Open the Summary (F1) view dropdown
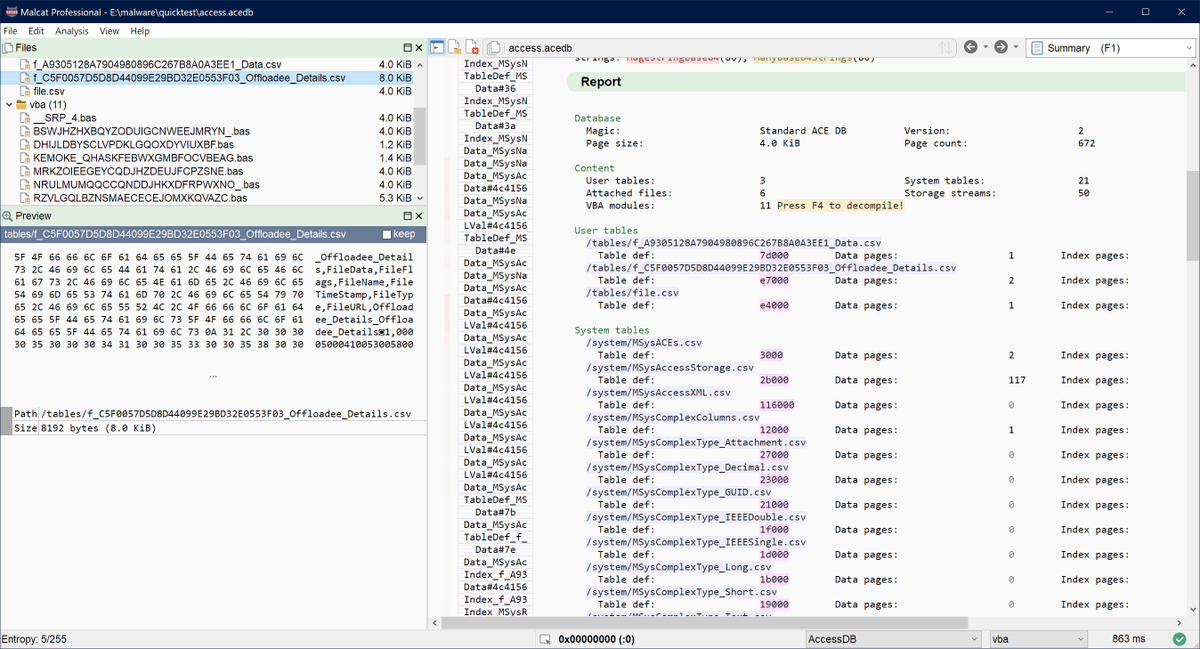Viewport: 1200px width, 649px height. coord(1110,48)
